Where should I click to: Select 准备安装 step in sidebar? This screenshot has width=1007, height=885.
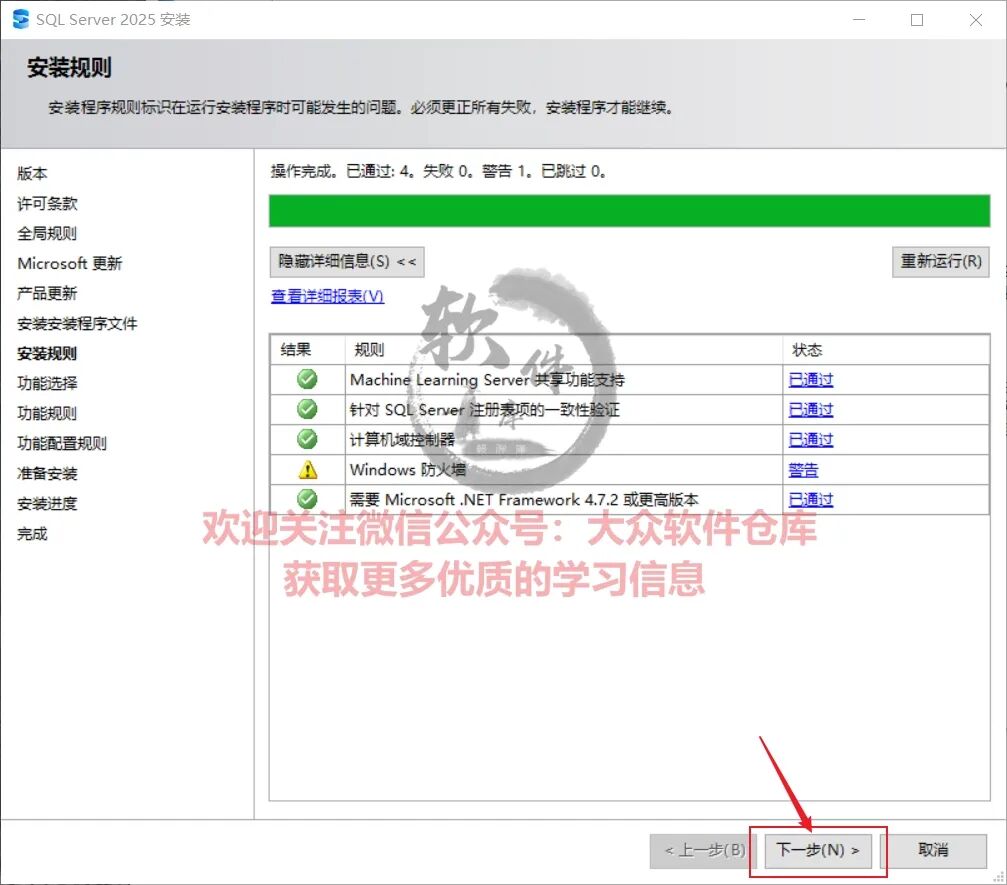tap(47, 474)
